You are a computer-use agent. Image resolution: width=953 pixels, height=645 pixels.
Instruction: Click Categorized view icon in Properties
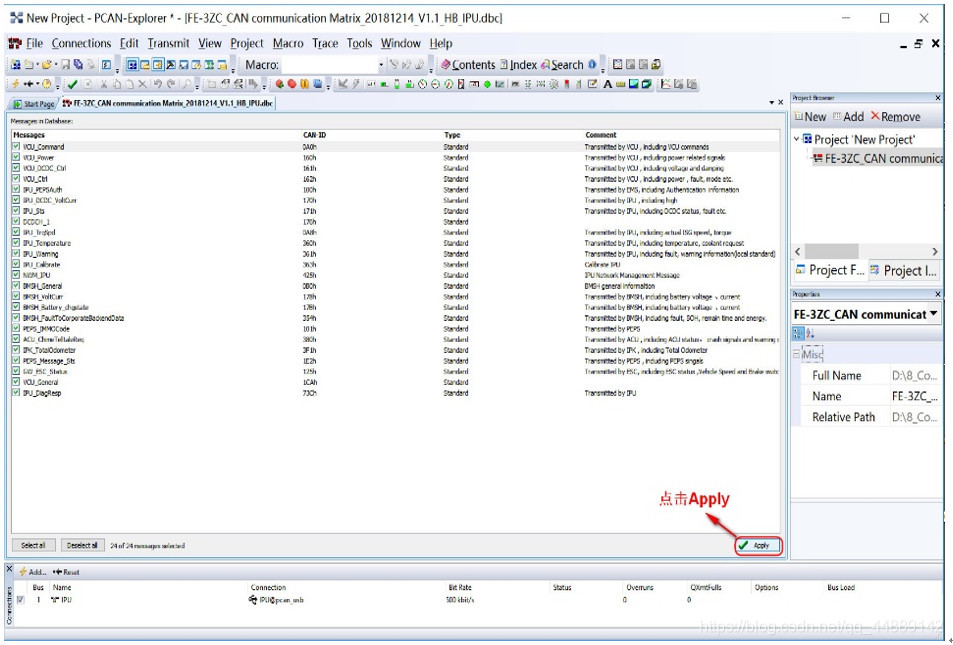(x=798, y=333)
